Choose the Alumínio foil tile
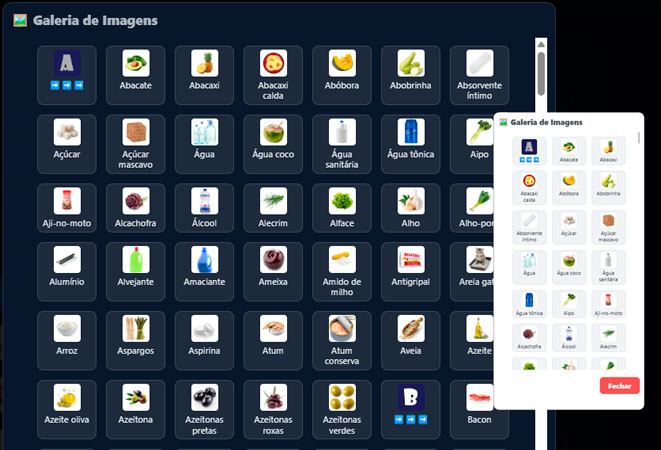661x450 pixels. pos(67,272)
